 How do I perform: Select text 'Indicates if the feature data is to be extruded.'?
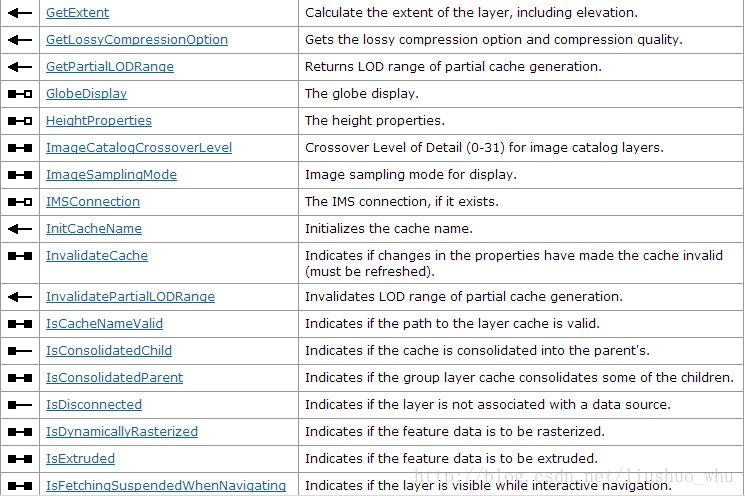(451, 459)
